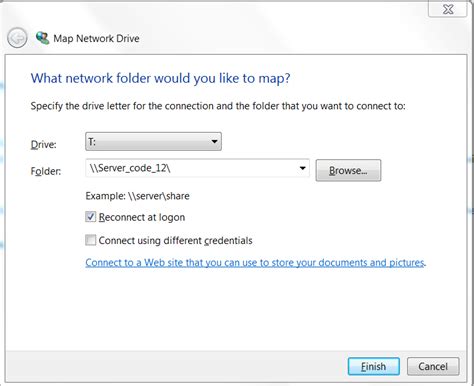
Task: Click the Cancel button
Action: 433,366
